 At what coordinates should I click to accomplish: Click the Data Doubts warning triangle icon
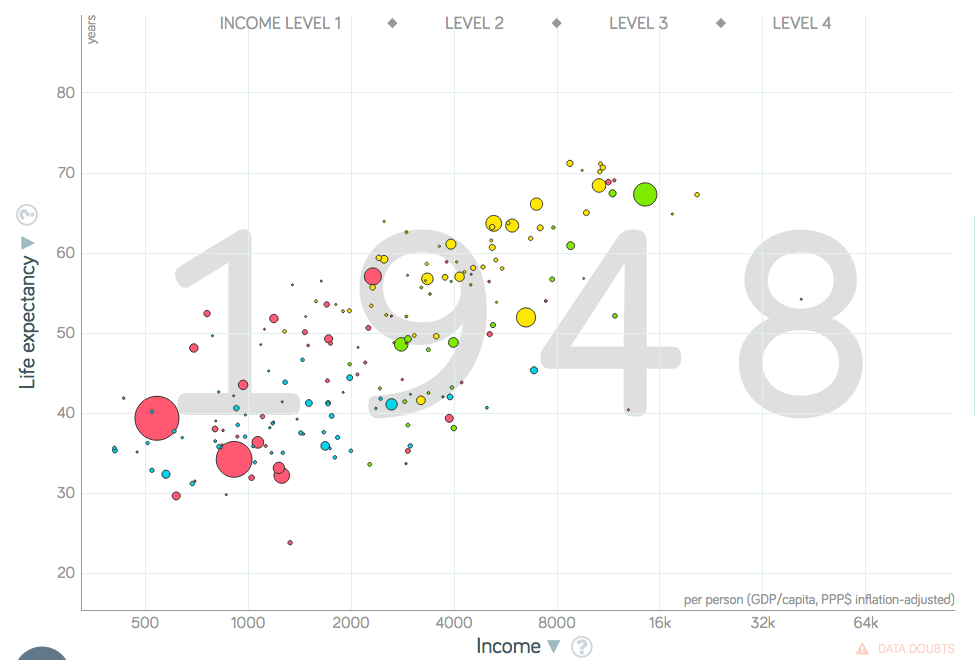click(862, 649)
